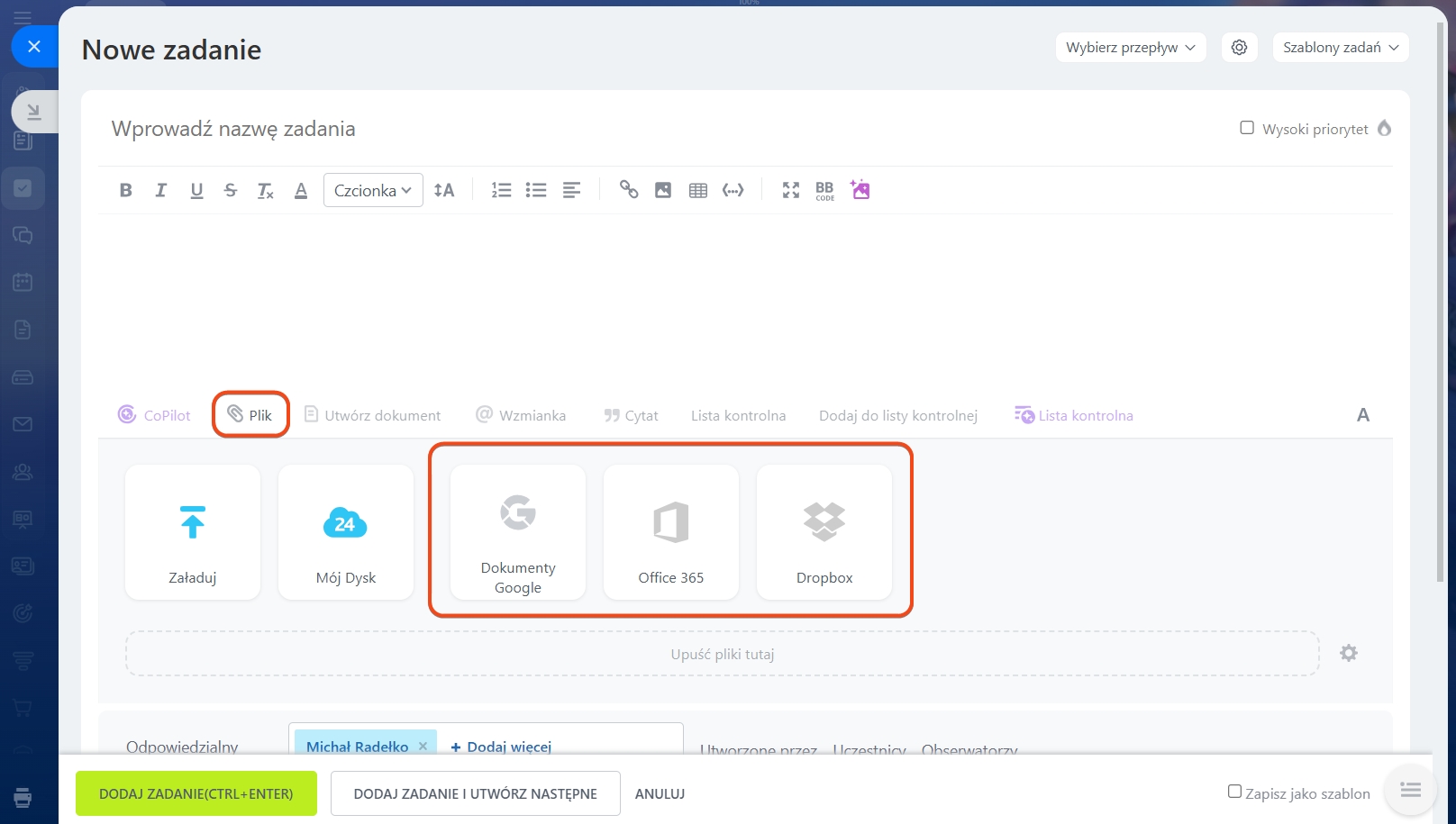Click DODAJ ZADANIE I UTWÓRZ NASTĘPNE
1456x824 pixels.
476,793
